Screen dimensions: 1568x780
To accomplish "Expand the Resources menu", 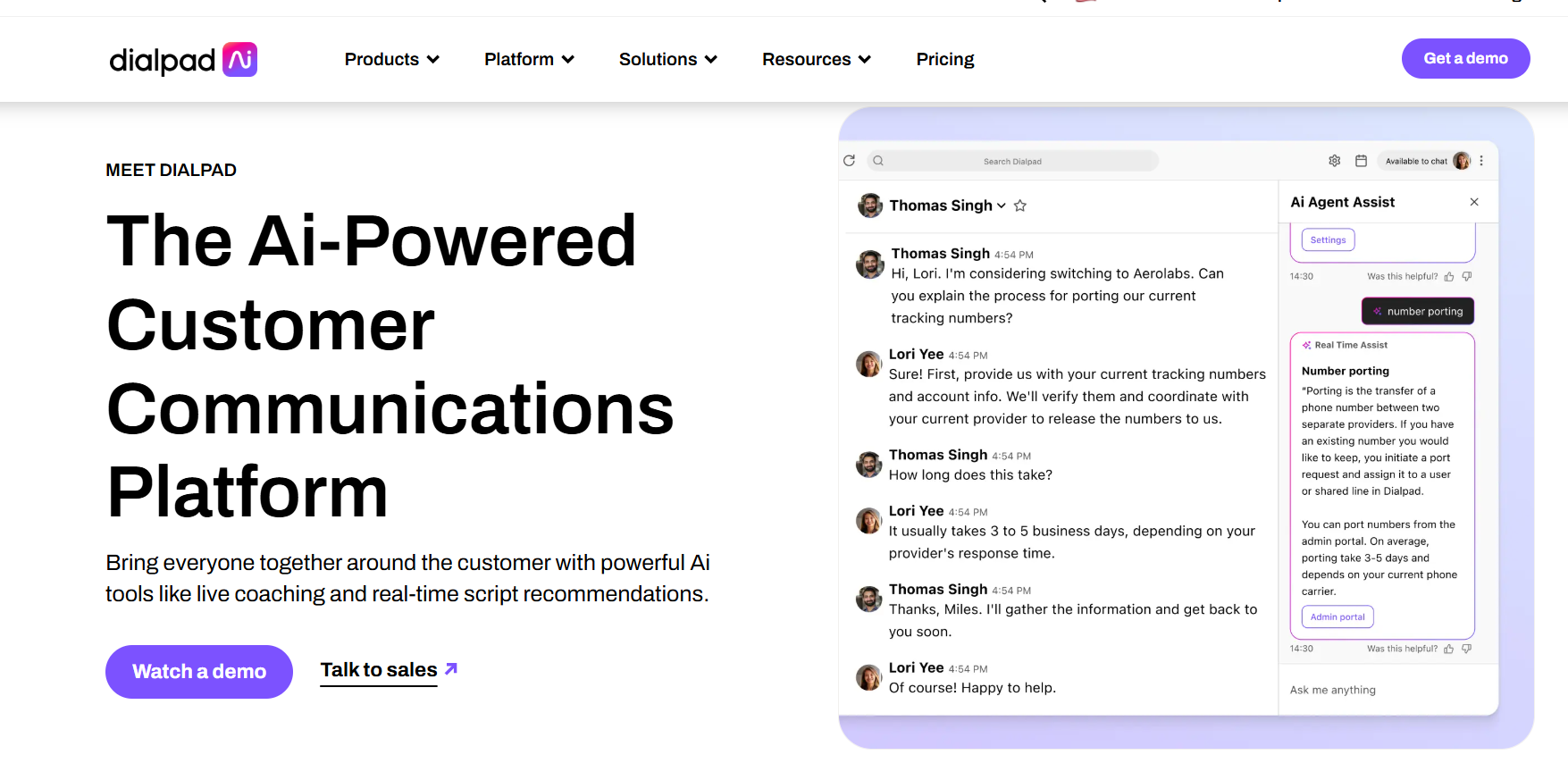I will (x=817, y=59).
